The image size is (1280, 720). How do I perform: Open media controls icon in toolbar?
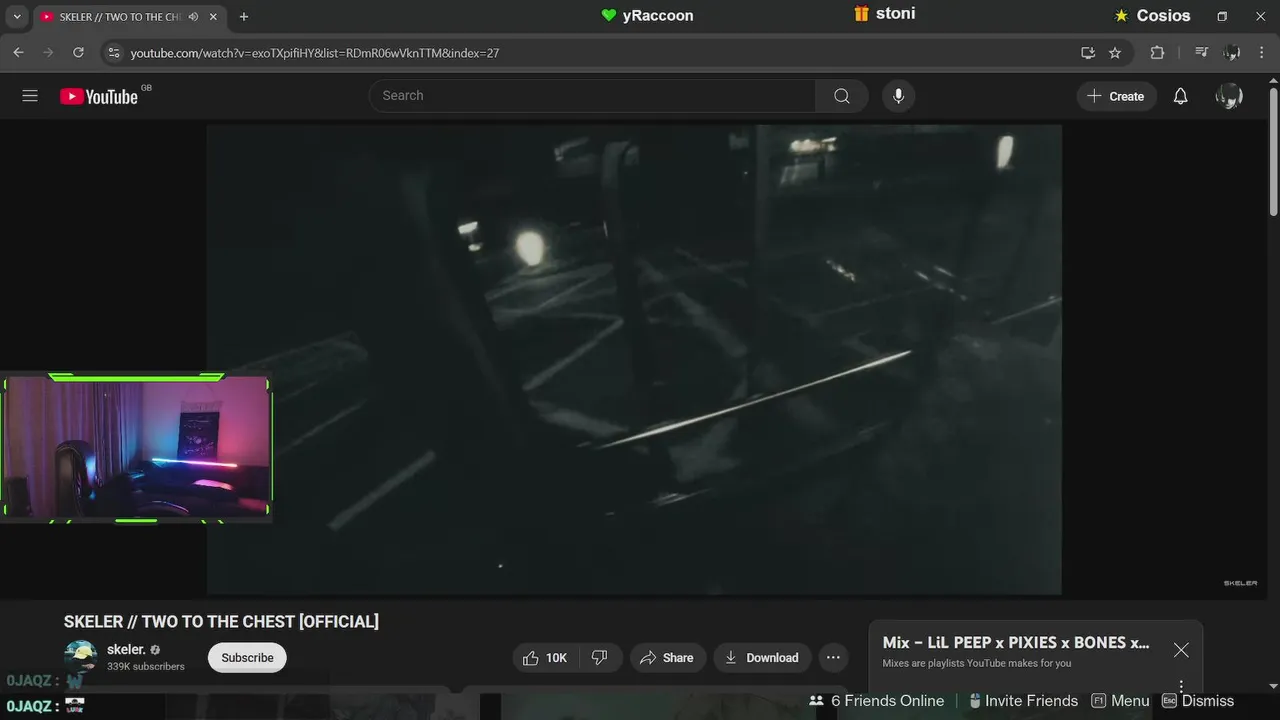tap(1202, 53)
